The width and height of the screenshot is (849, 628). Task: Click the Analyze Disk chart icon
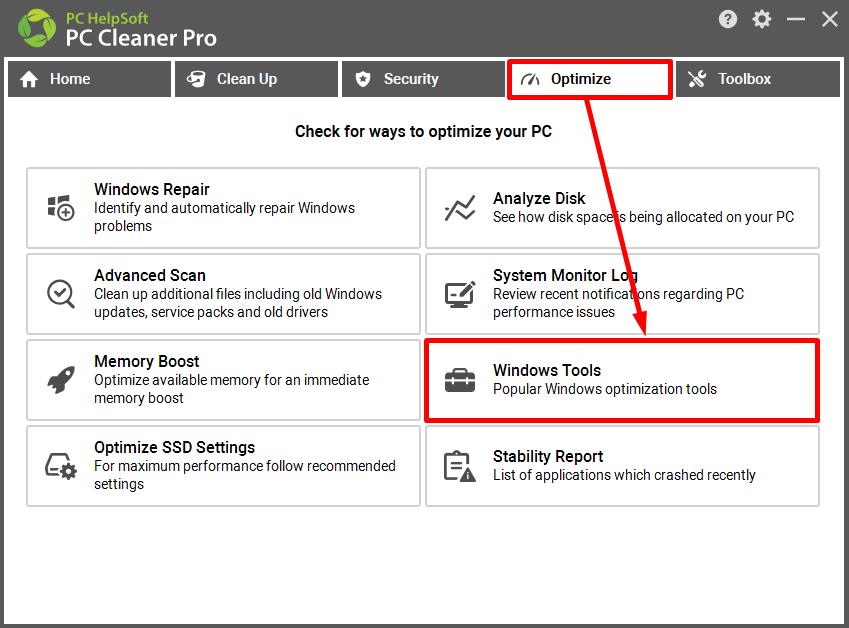(460, 208)
